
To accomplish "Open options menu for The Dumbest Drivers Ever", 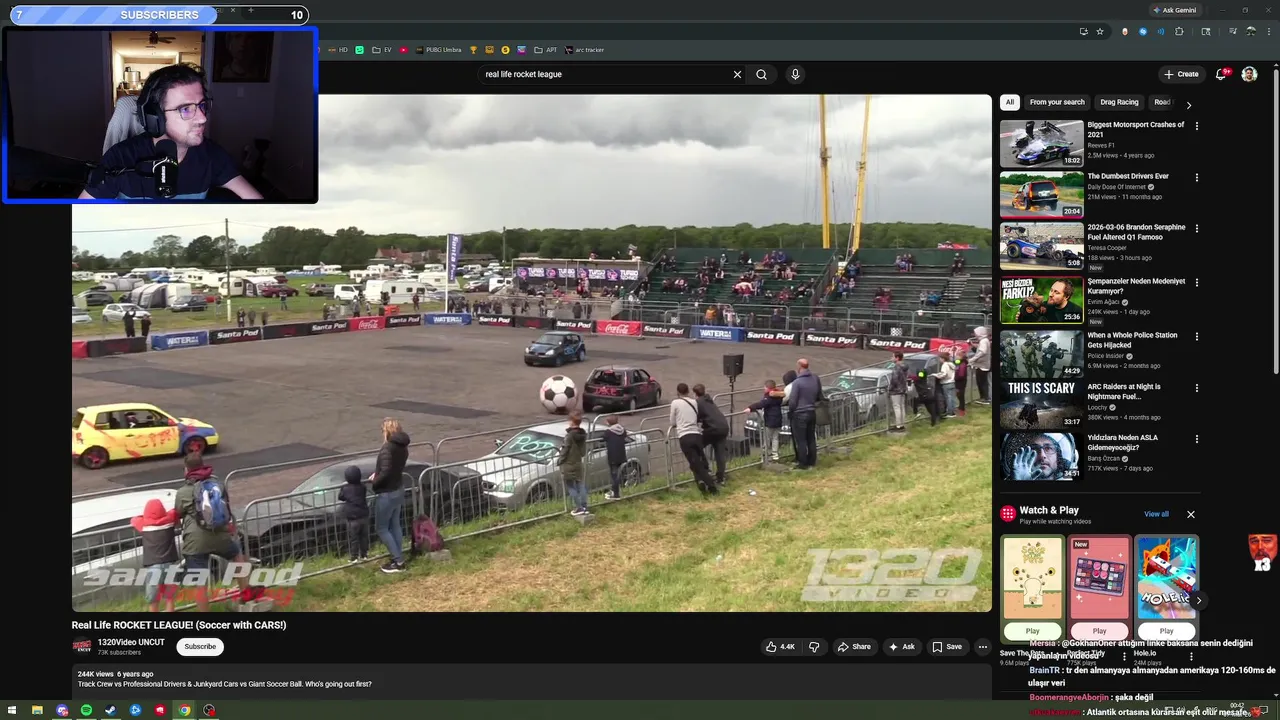I will click(1196, 177).
